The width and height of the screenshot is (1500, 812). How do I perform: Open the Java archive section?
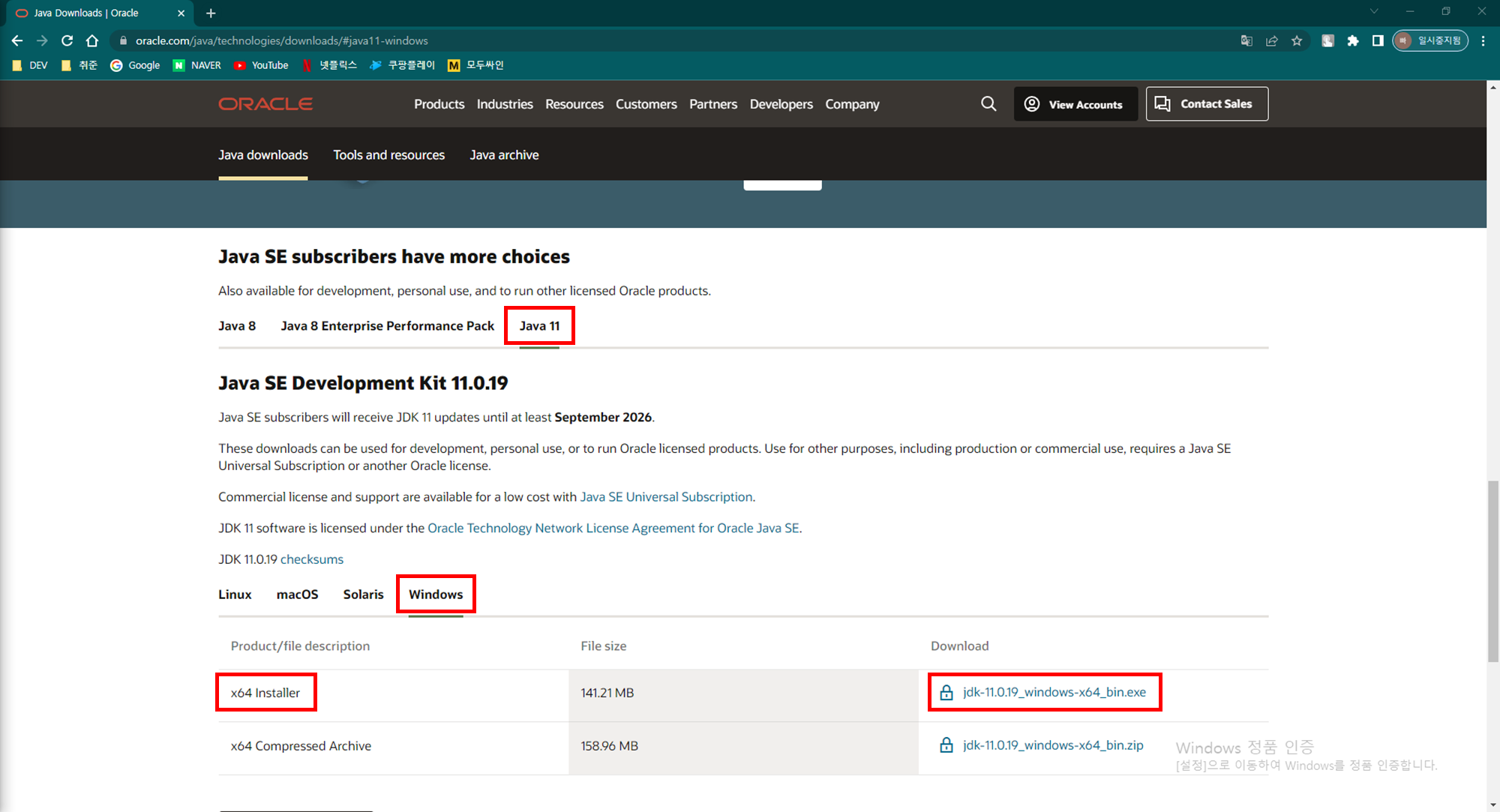point(504,155)
